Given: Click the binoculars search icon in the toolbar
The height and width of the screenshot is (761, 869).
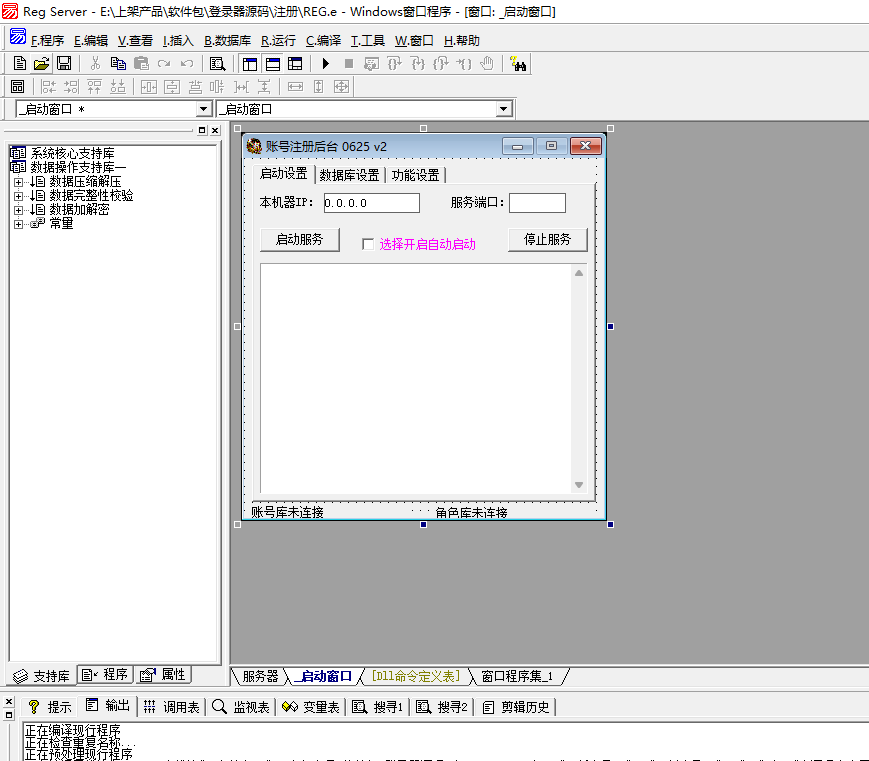Looking at the screenshot, I should coord(518,64).
